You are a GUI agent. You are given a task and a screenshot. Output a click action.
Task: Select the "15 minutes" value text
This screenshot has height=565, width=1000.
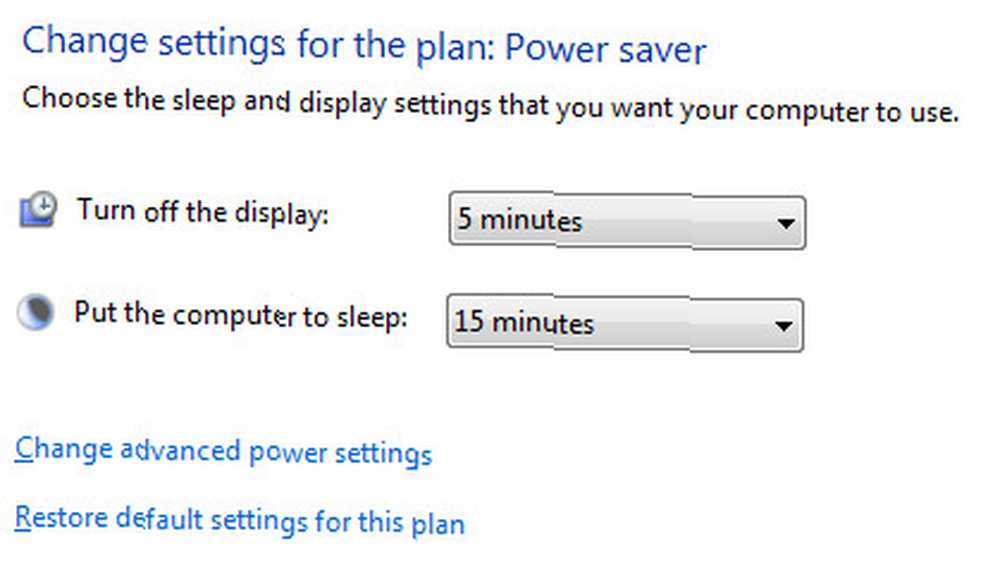click(x=524, y=322)
